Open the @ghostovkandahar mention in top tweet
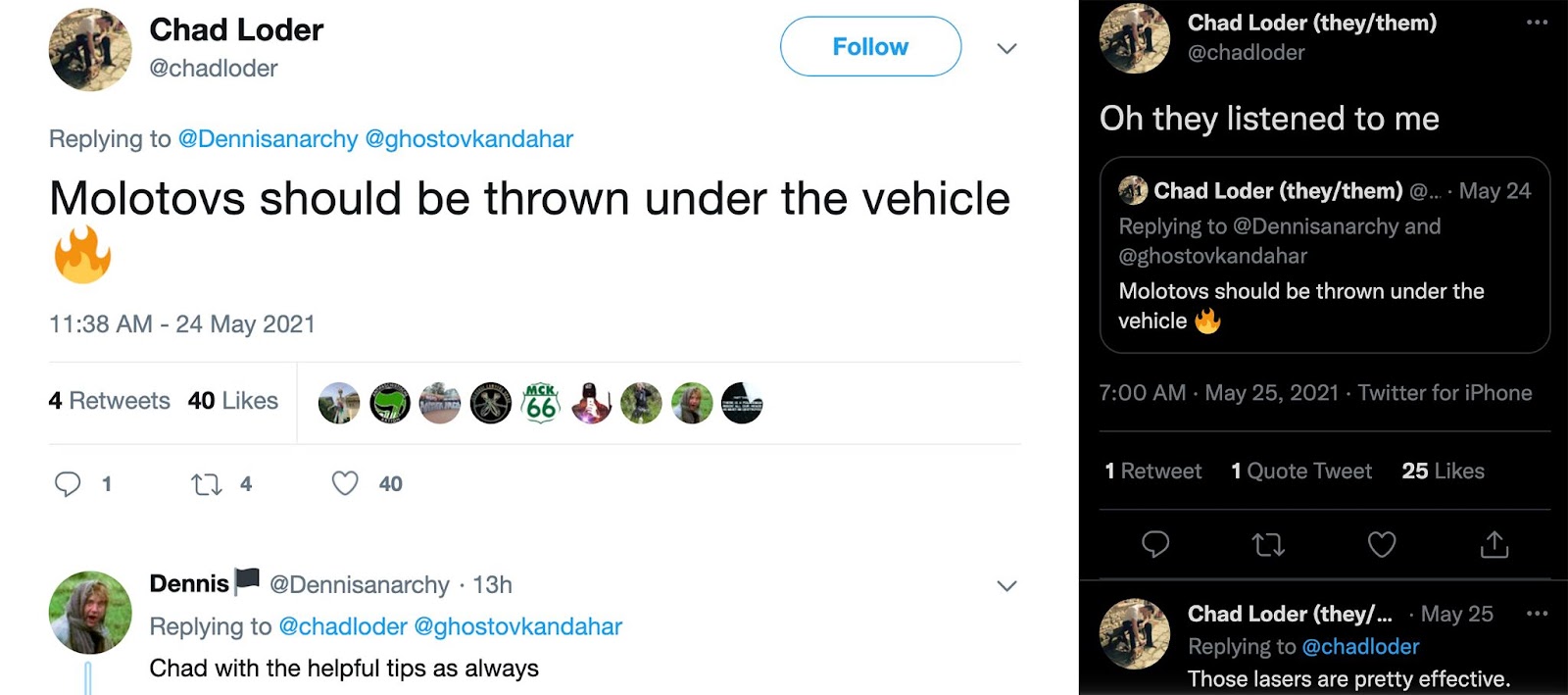 coord(468,139)
